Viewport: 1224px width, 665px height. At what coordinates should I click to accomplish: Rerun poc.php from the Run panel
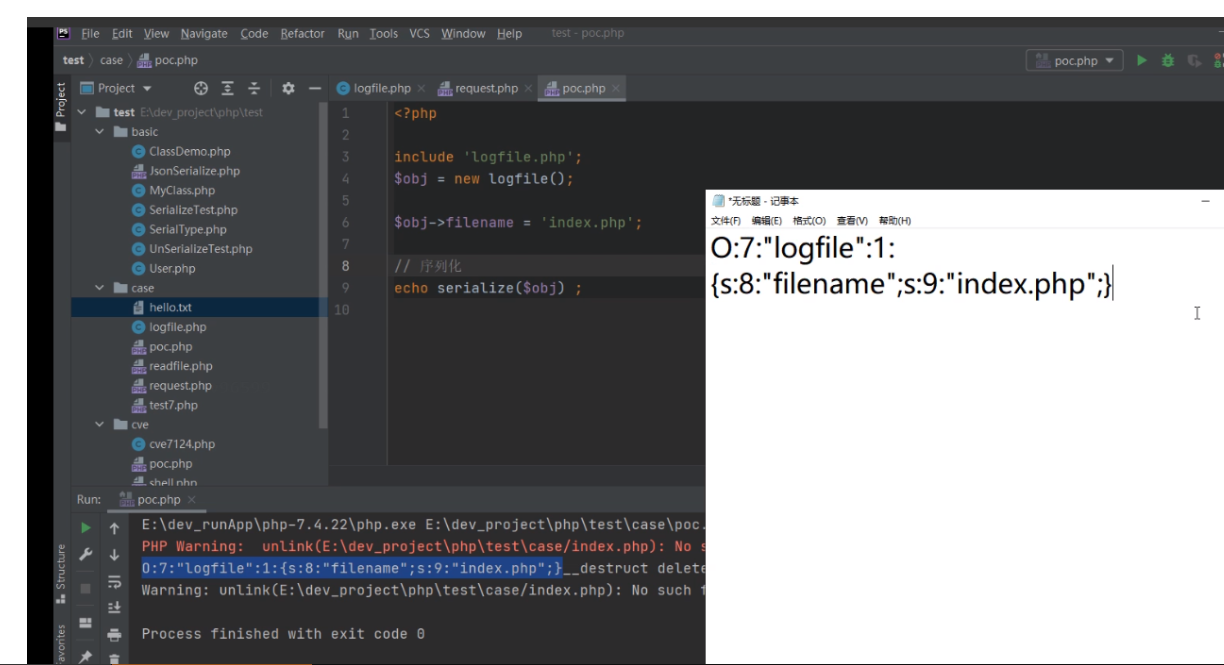click(86, 528)
